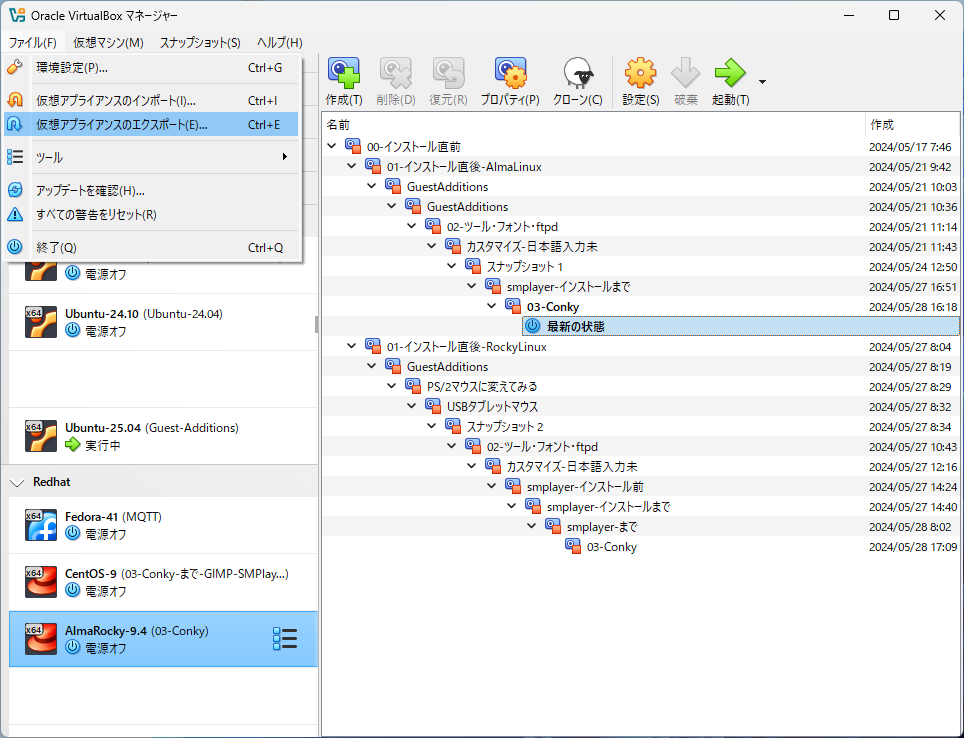Click the green running arrow of Ubuntu-25.04
Screen dimensions: 964x738
73,445
